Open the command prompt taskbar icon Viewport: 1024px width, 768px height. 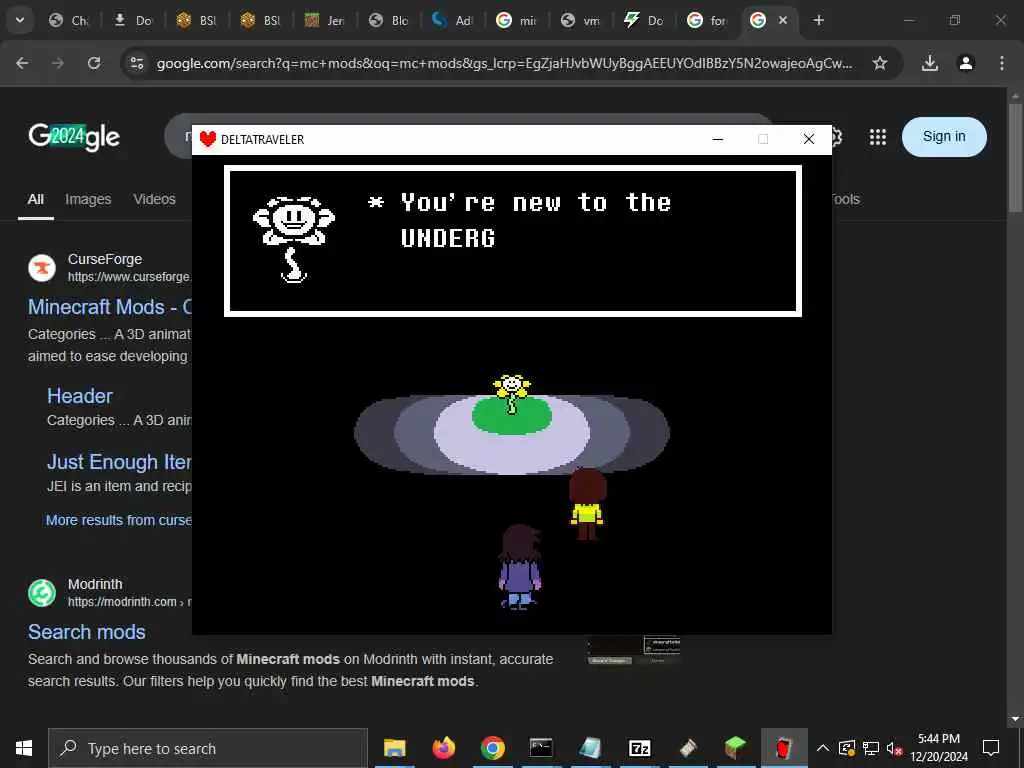click(541, 748)
